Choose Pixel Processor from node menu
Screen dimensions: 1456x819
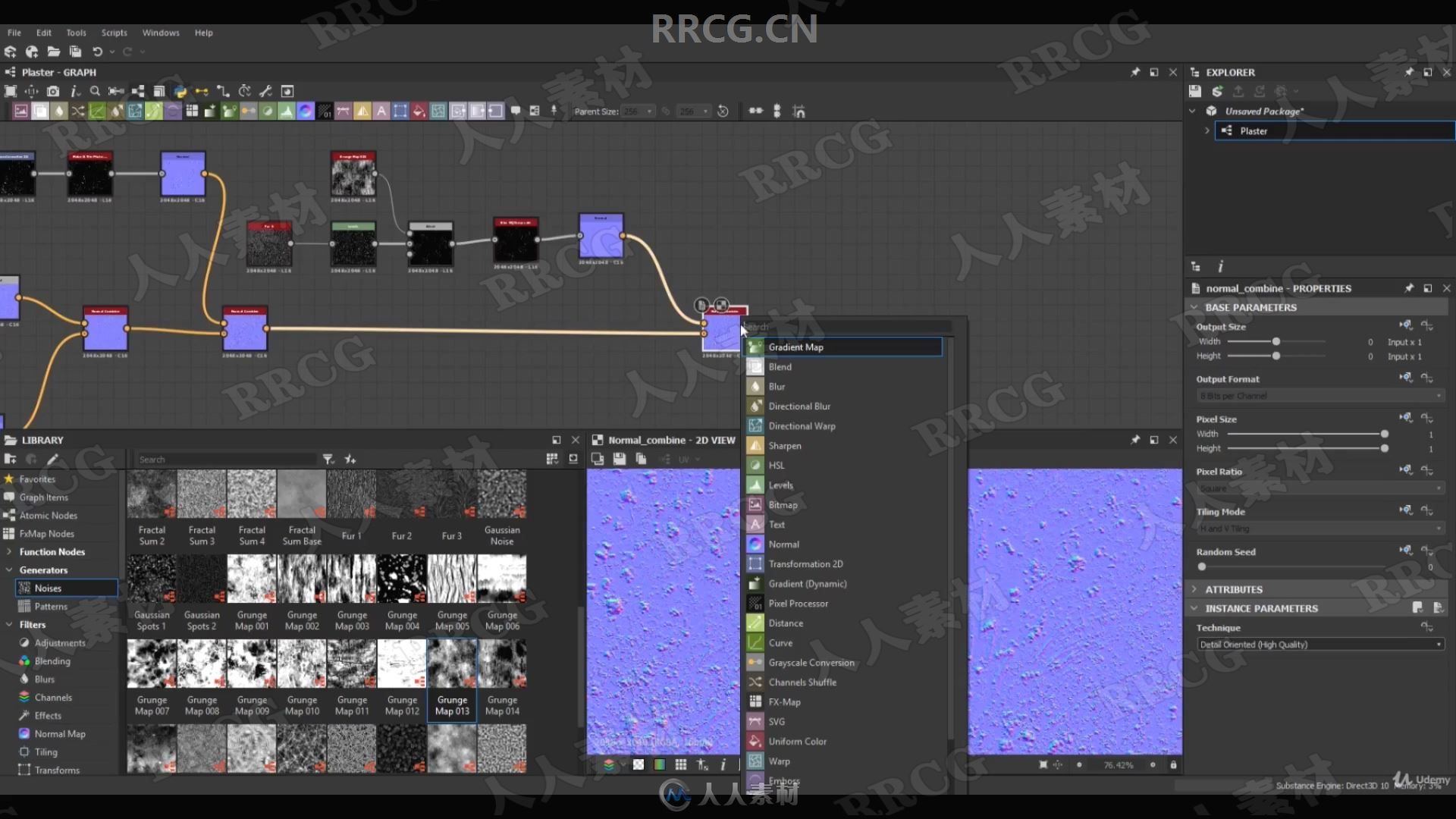tap(843, 604)
